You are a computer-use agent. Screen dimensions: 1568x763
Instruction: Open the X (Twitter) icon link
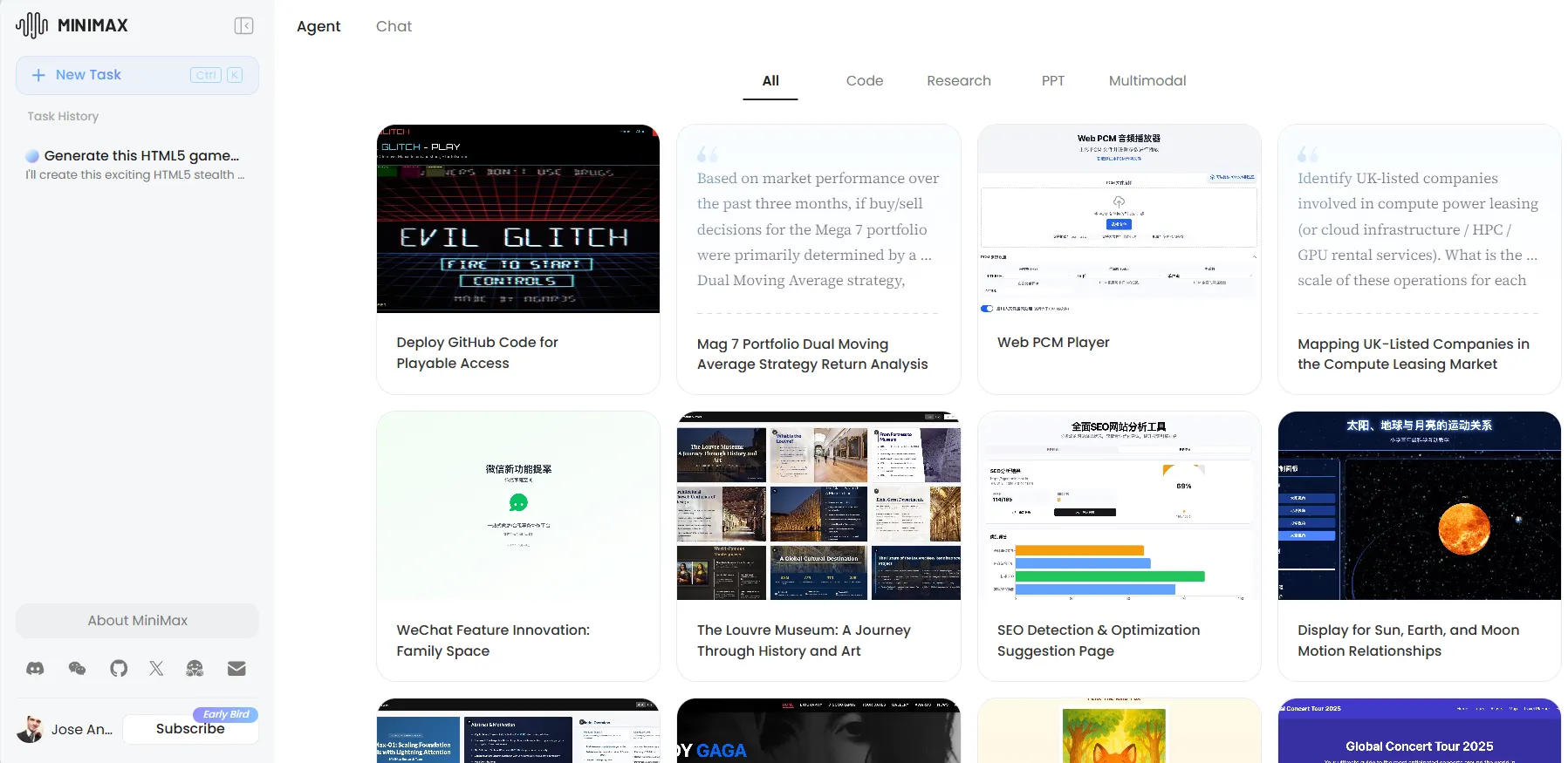156,668
